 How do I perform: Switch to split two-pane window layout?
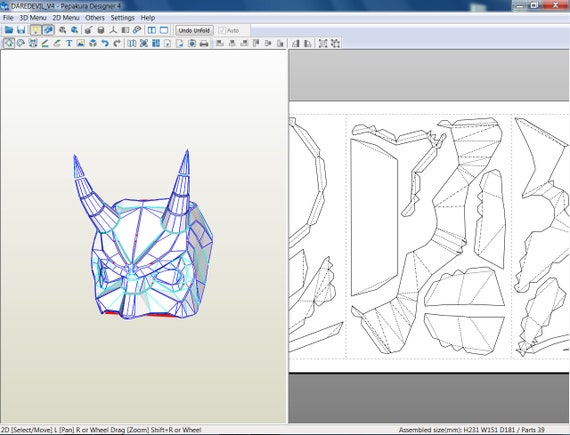coord(152,30)
